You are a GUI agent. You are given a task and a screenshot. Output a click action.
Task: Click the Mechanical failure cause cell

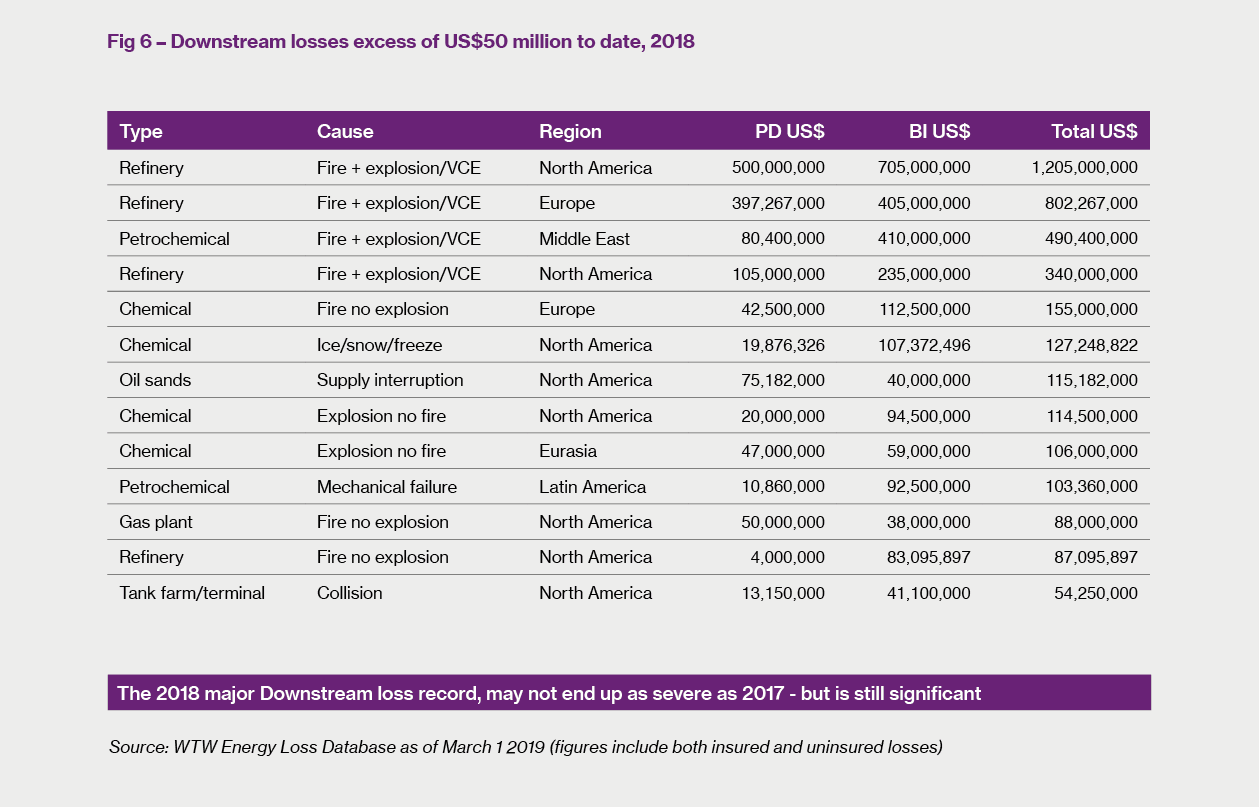(387, 487)
